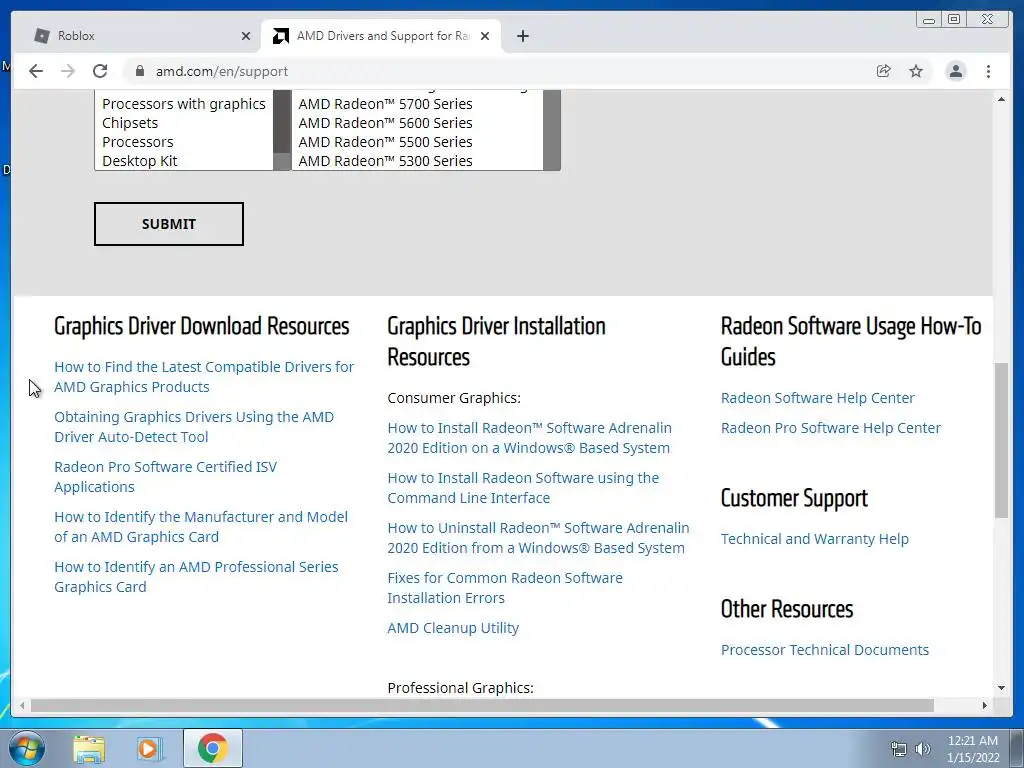Click the page vertical scrollbar thumb
The width and height of the screenshot is (1024, 768).
(1001, 440)
